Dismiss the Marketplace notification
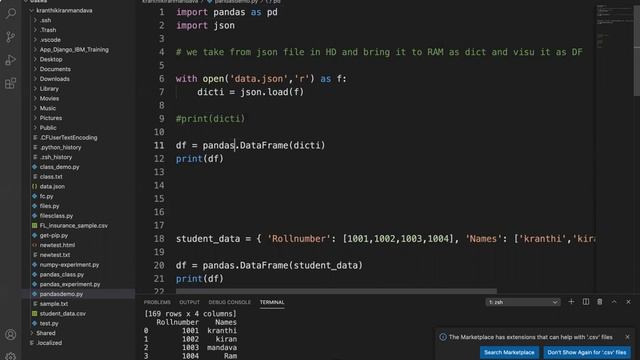This screenshot has width=640, height=360. [x=627, y=337]
